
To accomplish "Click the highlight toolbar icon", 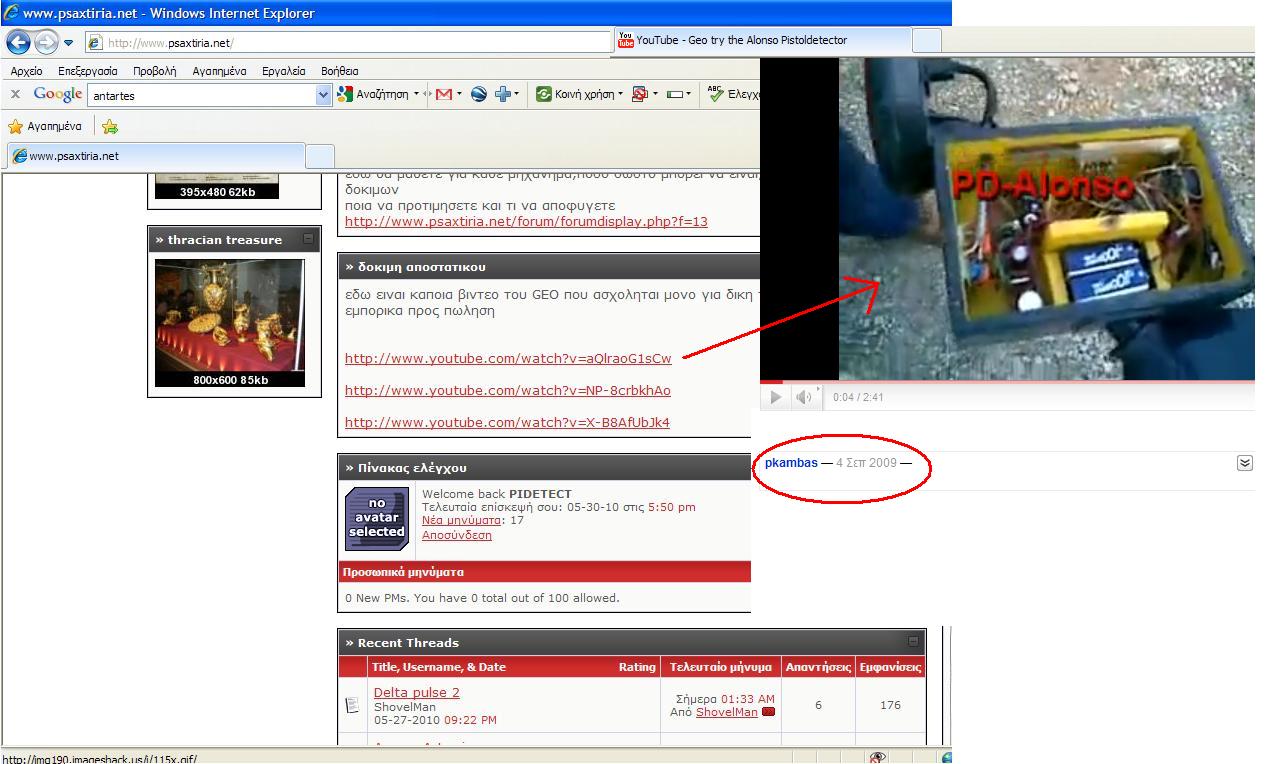I will pyautogui.click(x=675, y=94).
